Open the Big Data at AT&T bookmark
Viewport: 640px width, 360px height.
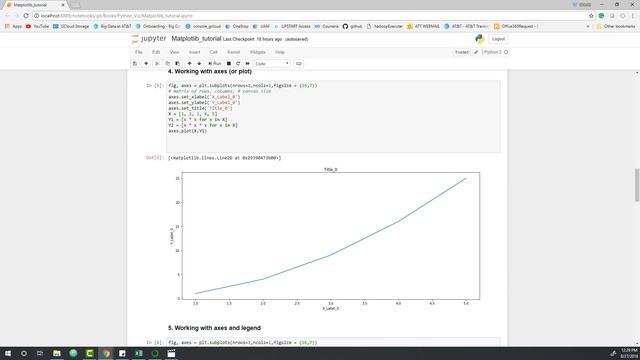point(112,26)
